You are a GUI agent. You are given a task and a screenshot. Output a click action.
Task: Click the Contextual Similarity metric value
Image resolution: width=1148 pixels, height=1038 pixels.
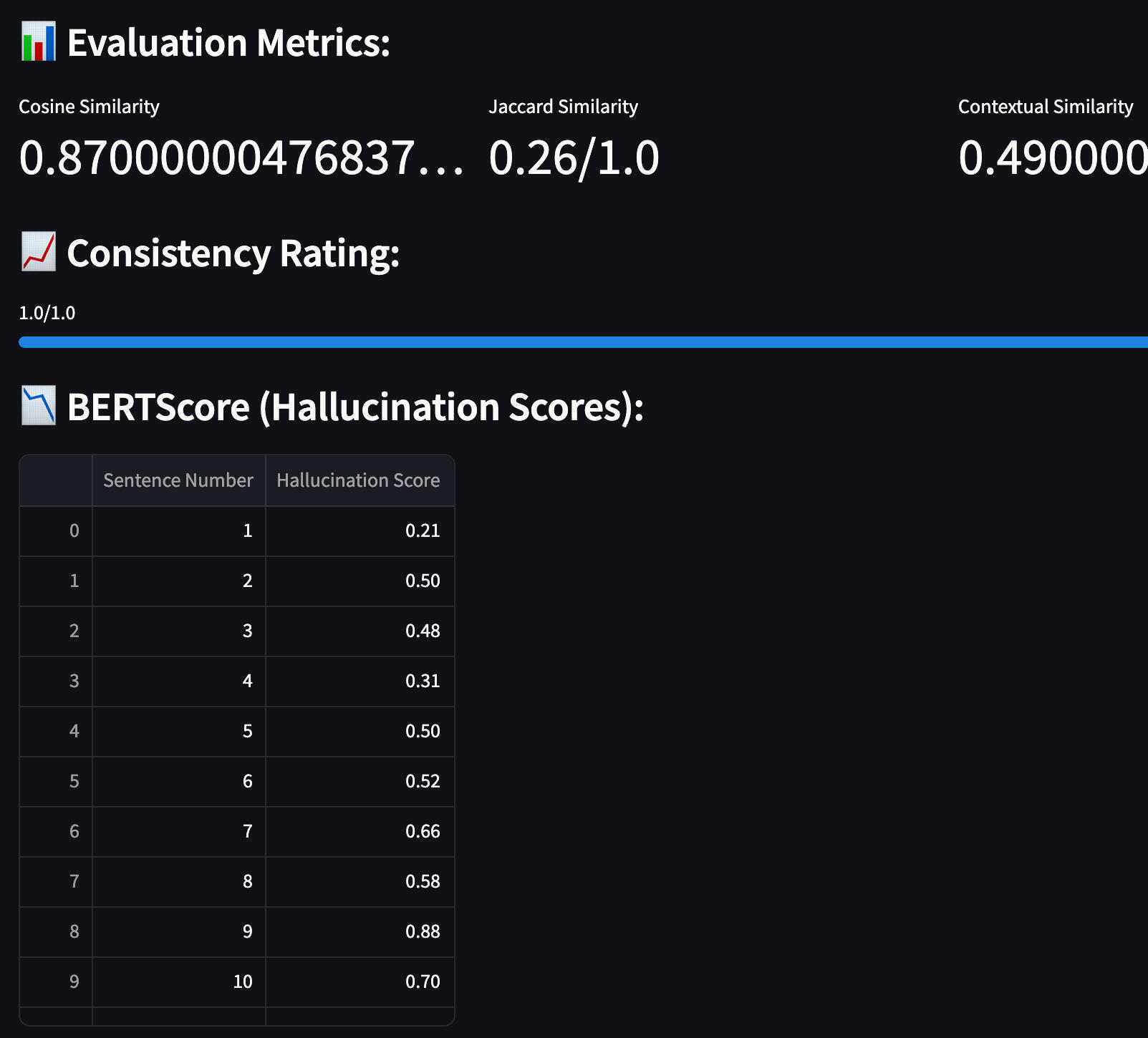click(1053, 158)
